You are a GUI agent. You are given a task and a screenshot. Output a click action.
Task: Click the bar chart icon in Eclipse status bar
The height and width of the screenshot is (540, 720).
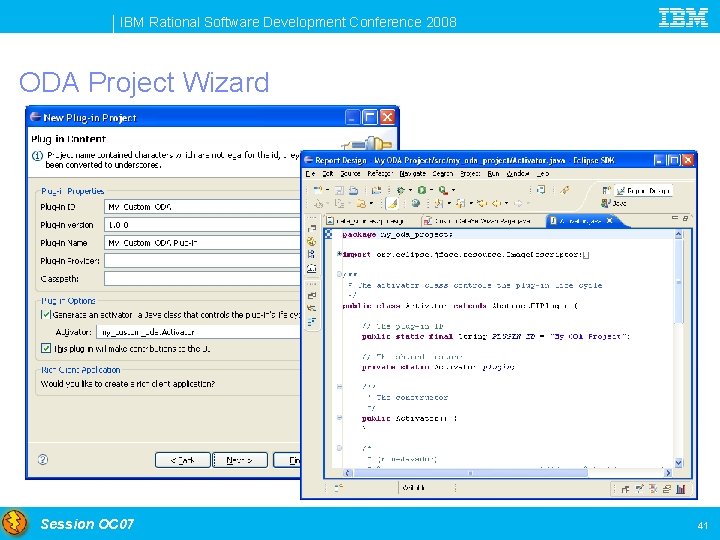tap(681, 489)
